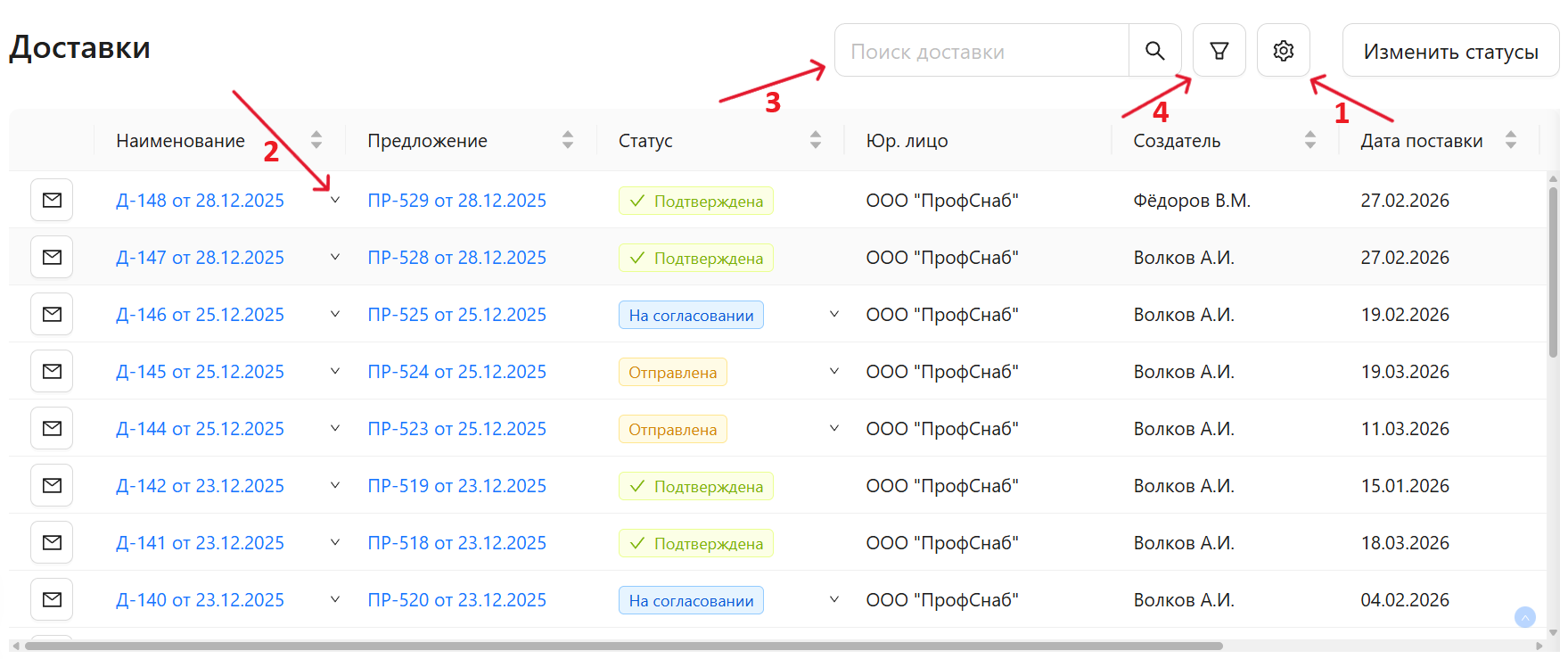Click mail icon in Д-141 row
The width and height of the screenshot is (1568, 659).
coord(52,542)
